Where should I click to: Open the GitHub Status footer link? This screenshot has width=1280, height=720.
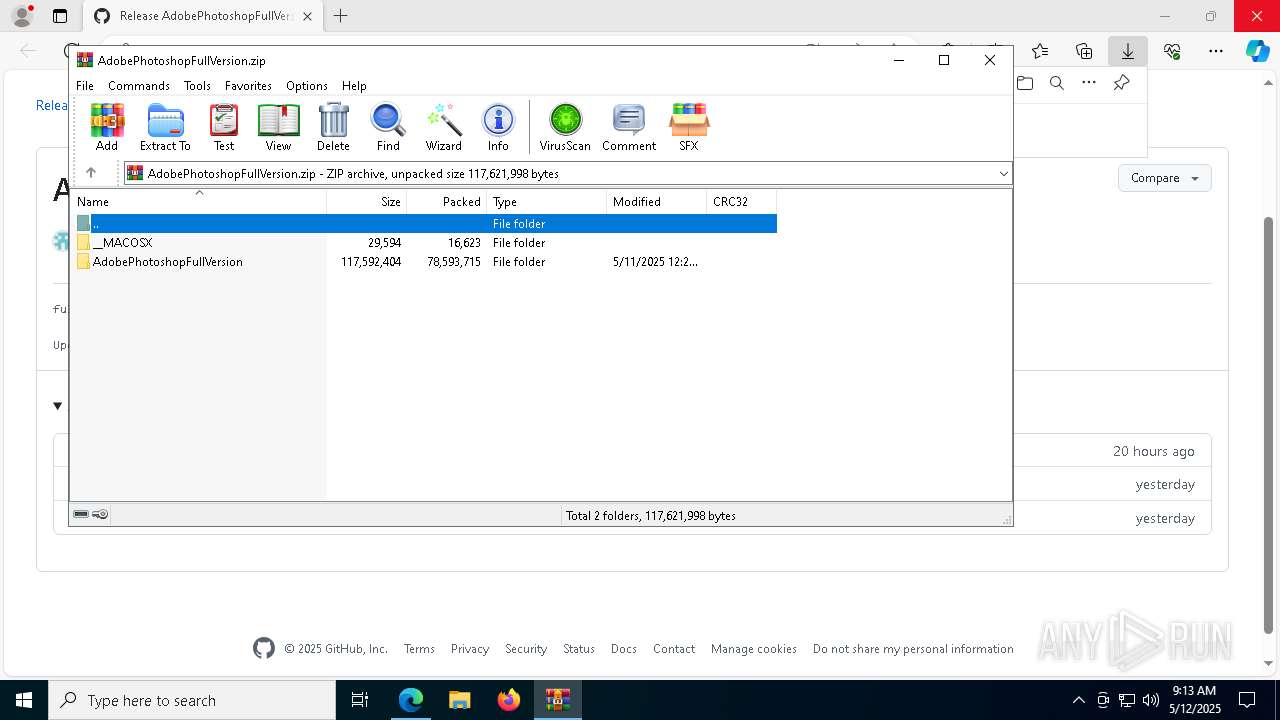pyautogui.click(x=579, y=649)
